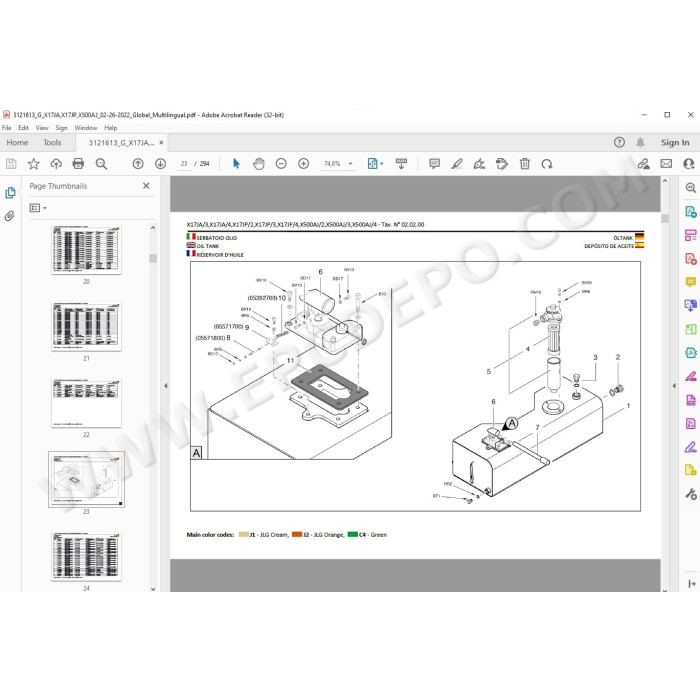Close the 3121613_G_X17JA document tab

(161, 142)
